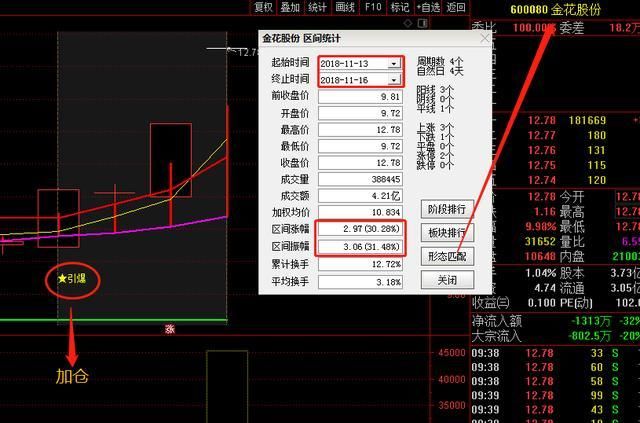Click the 终止时间 date field 2018-11-16
The width and height of the screenshot is (640, 423).
tap(353, 80)
